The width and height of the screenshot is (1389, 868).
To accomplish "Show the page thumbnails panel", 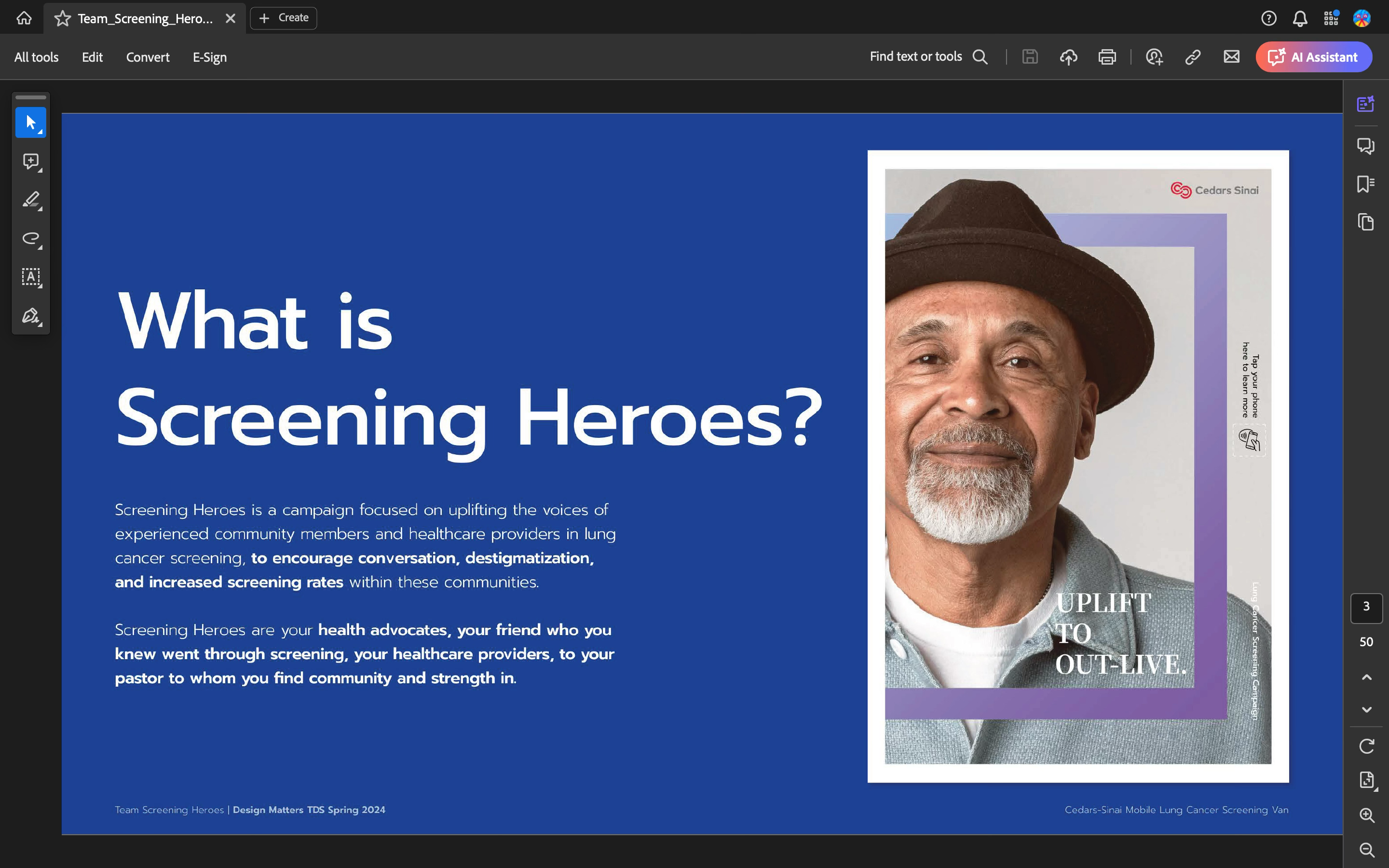I will click(1365, 222).
